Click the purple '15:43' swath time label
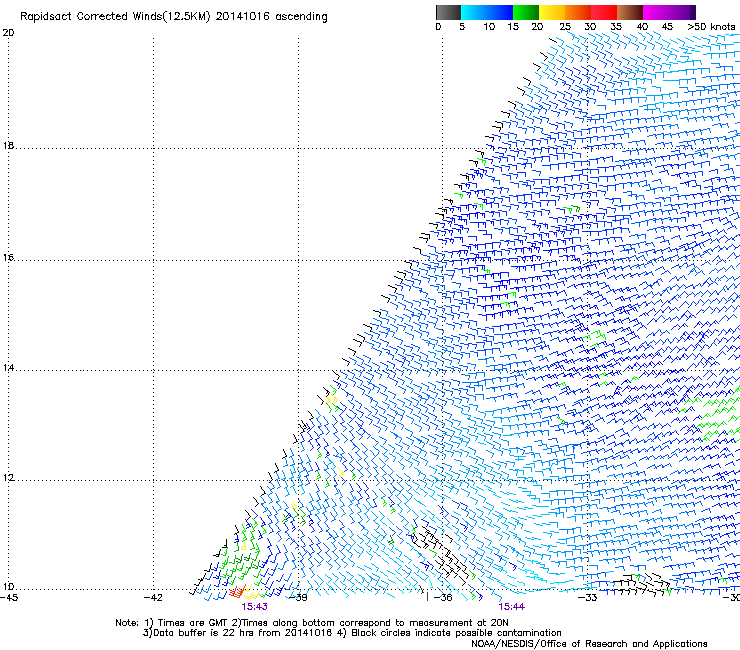The height and width of the screenshot is (650, 740). tap(254, 607)
